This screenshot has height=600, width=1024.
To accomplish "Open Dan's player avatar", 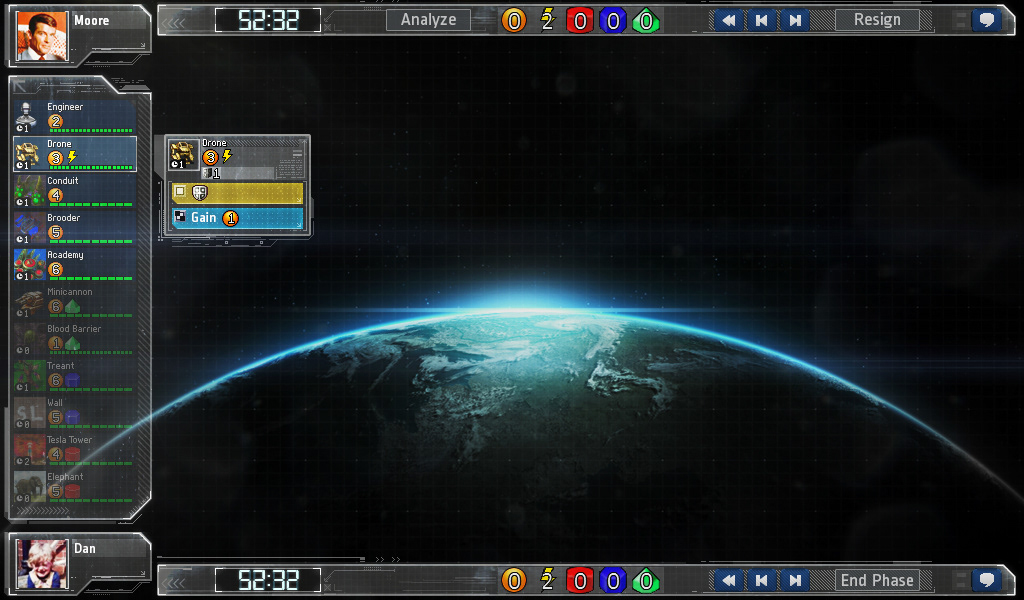I will click(42, 563).
